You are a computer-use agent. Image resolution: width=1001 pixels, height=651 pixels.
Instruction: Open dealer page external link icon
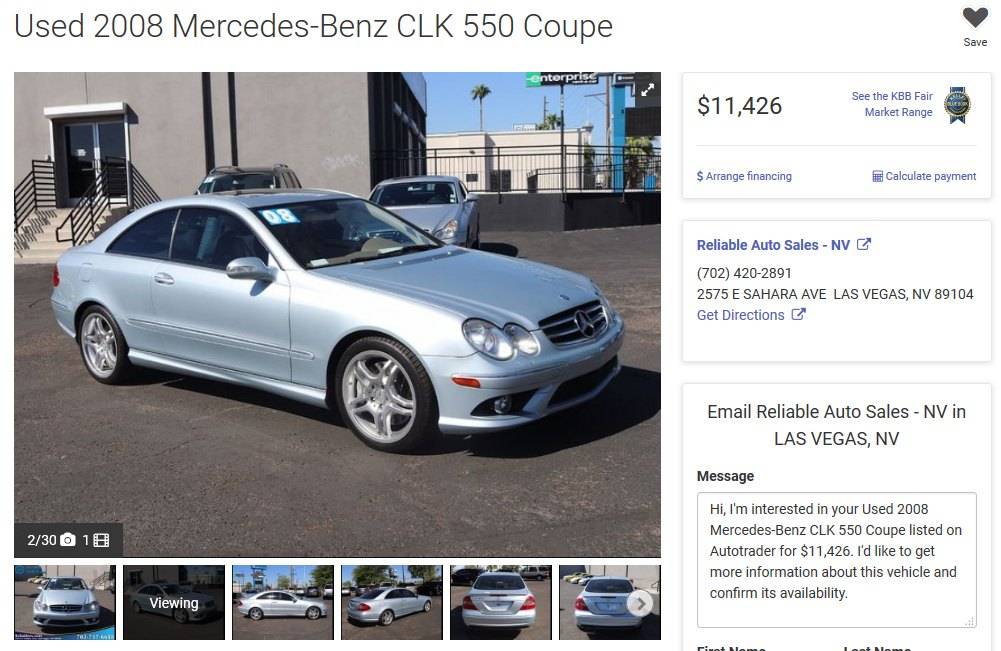coord(864,244)
